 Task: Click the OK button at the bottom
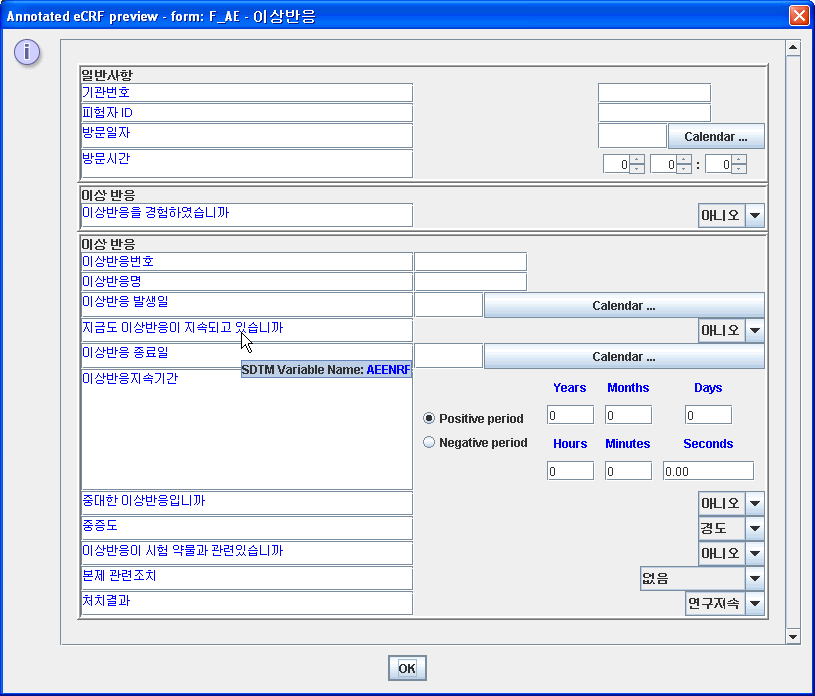407,668
